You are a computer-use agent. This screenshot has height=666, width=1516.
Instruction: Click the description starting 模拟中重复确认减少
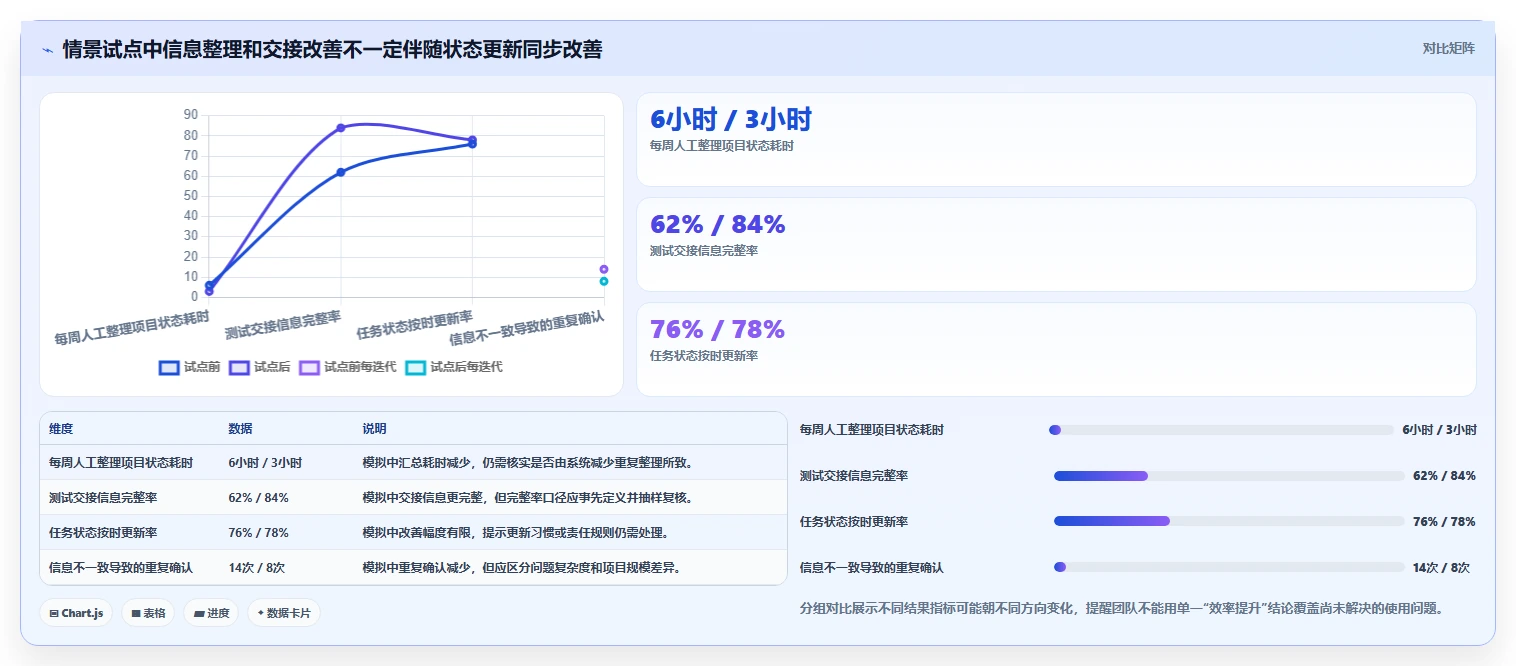tap(521, 567)
